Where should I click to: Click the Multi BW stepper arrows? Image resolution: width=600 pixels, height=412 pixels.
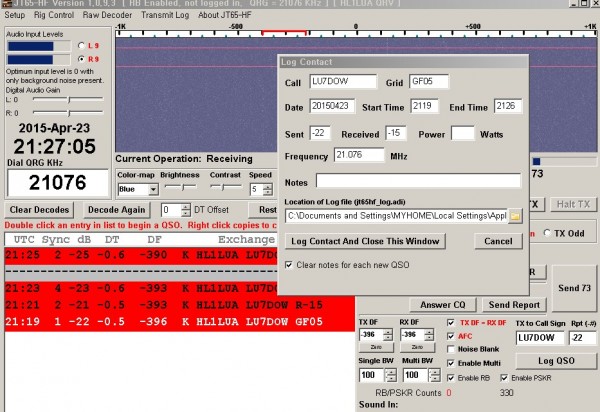point(435,375)
